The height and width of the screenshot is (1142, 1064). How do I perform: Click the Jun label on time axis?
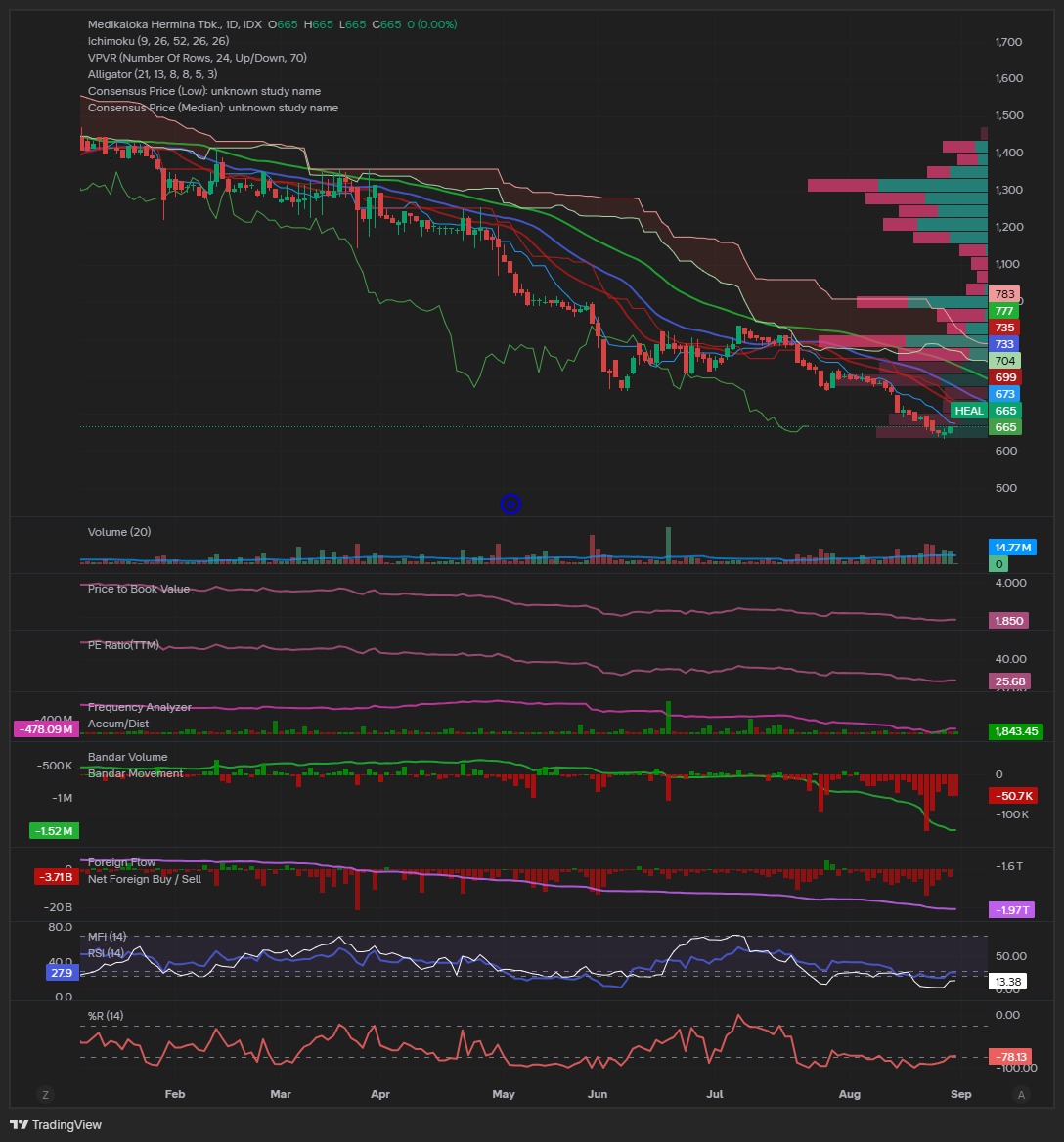click(x=598, y=1094)
